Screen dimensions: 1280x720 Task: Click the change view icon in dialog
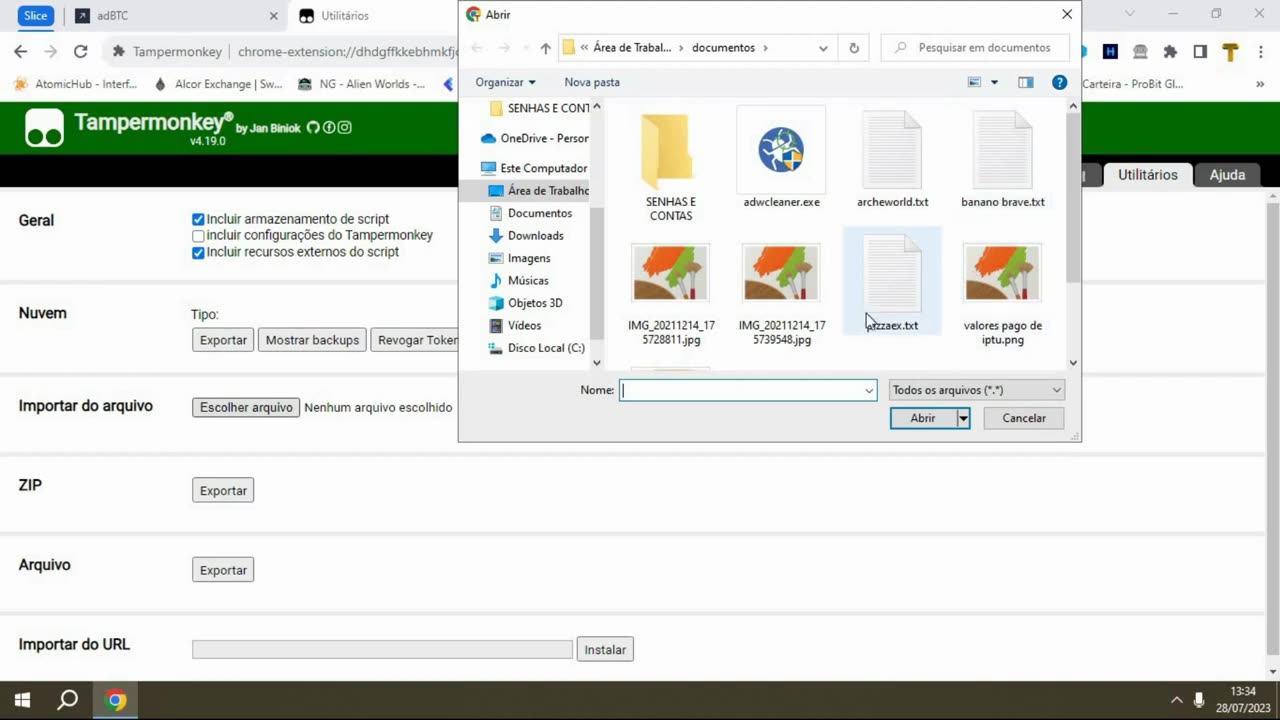coord(974,82)
